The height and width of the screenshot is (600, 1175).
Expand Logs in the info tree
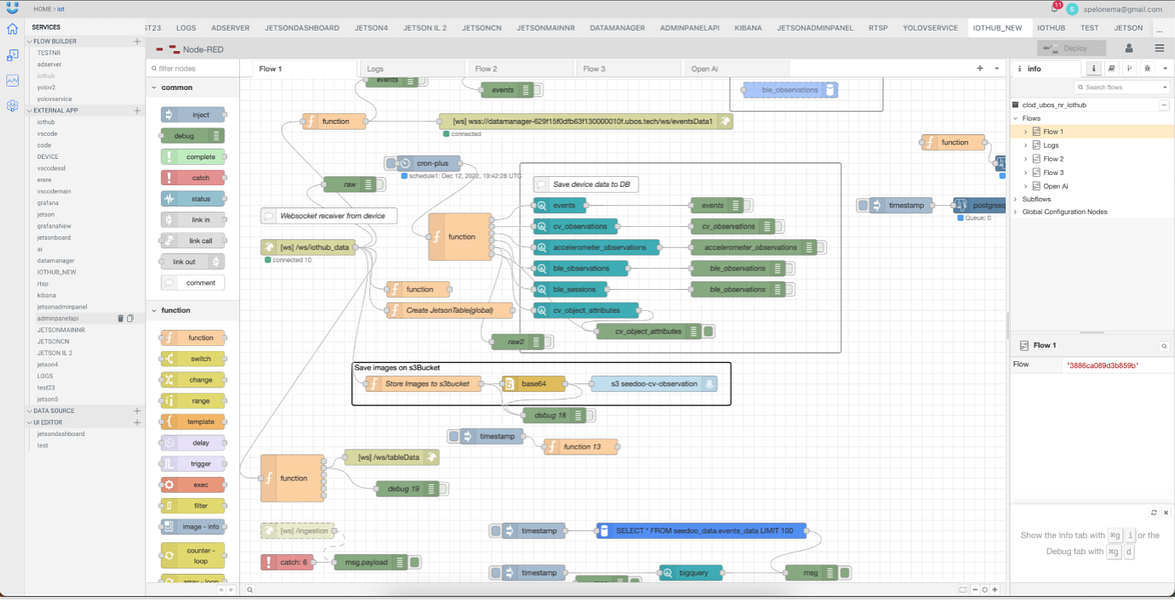coord(1026,145)
